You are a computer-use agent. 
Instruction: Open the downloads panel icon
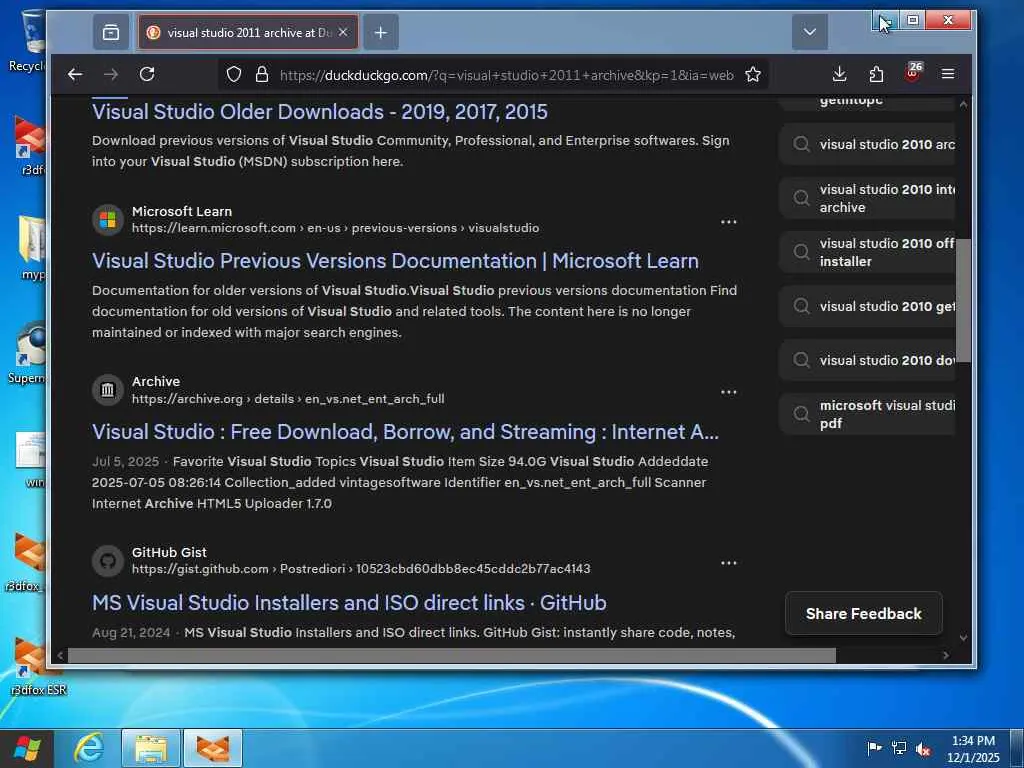pos(839,74)
